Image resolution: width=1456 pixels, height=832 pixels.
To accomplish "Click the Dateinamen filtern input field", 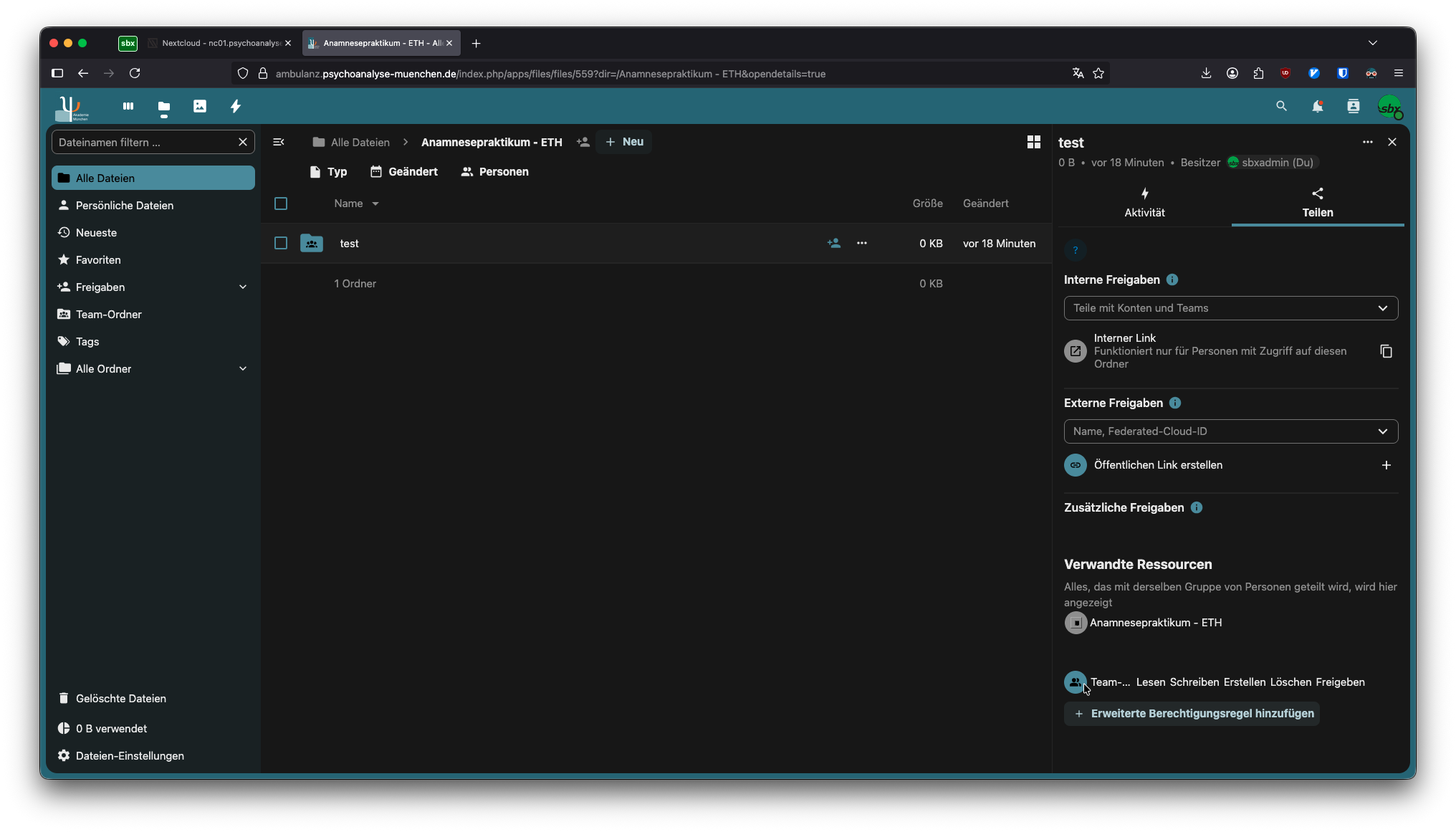I will [145, 142].
